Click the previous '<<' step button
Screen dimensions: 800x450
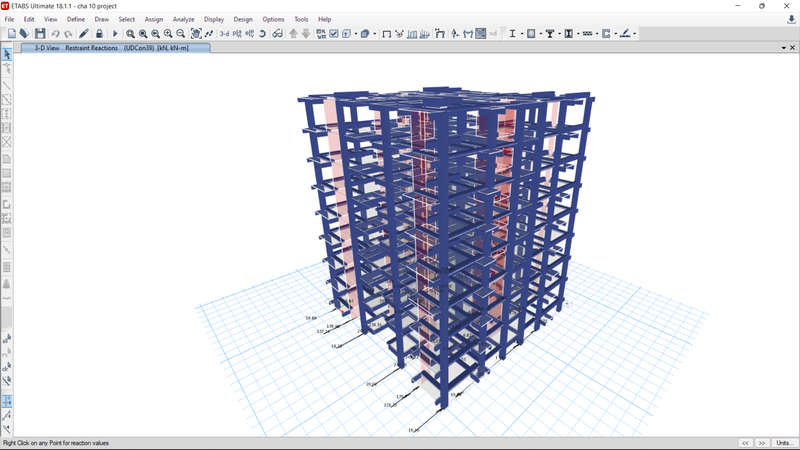(745, 443)
